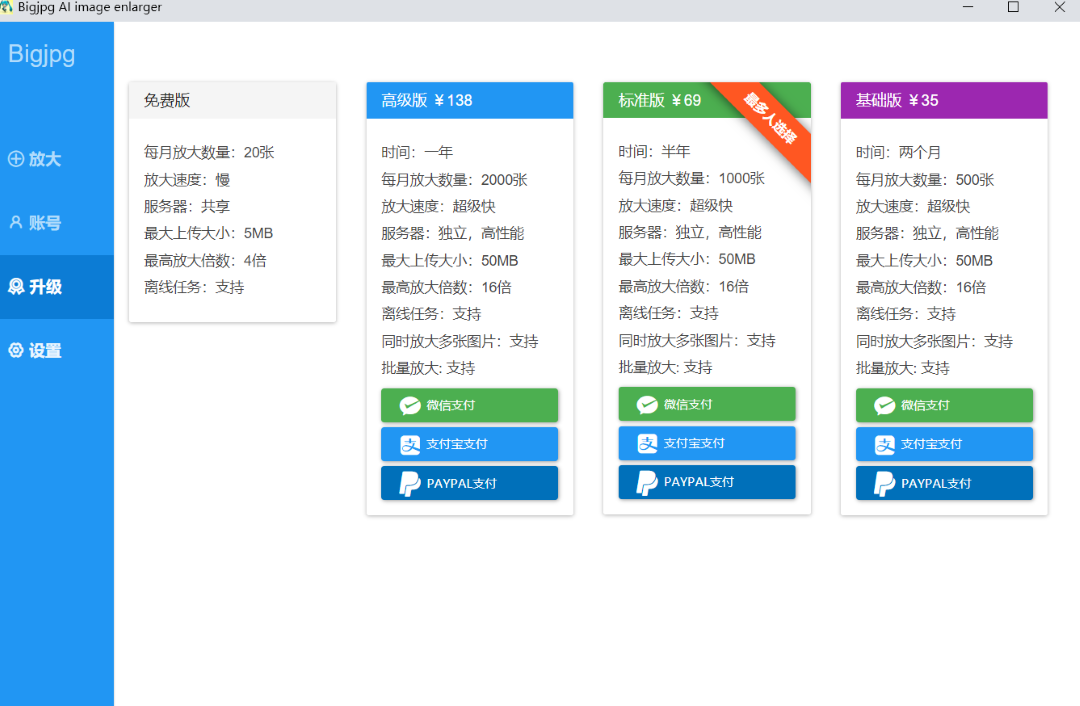Viewport: 1080px width, 706px height.
Task: Select 微信支付 for the 标准版 plan
Action: click(707, 405)
